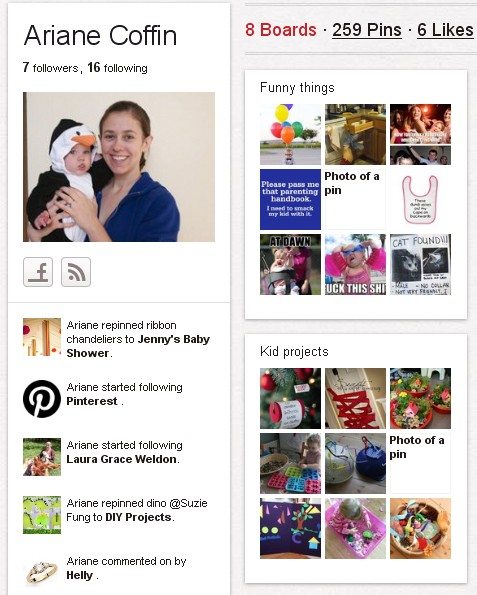Open Ariane Coffin's profile photo

[x=119, y=167]
